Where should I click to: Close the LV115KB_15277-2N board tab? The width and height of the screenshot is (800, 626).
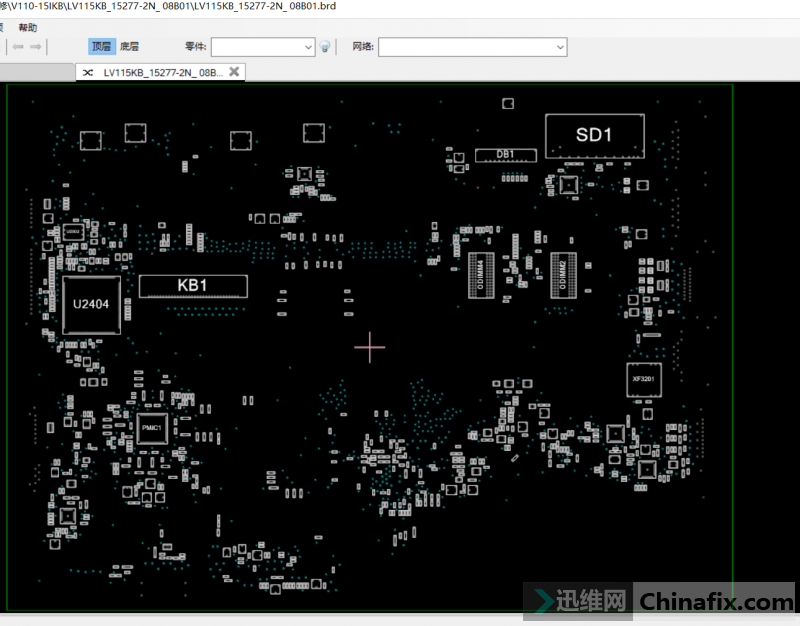tap(234, 72)
